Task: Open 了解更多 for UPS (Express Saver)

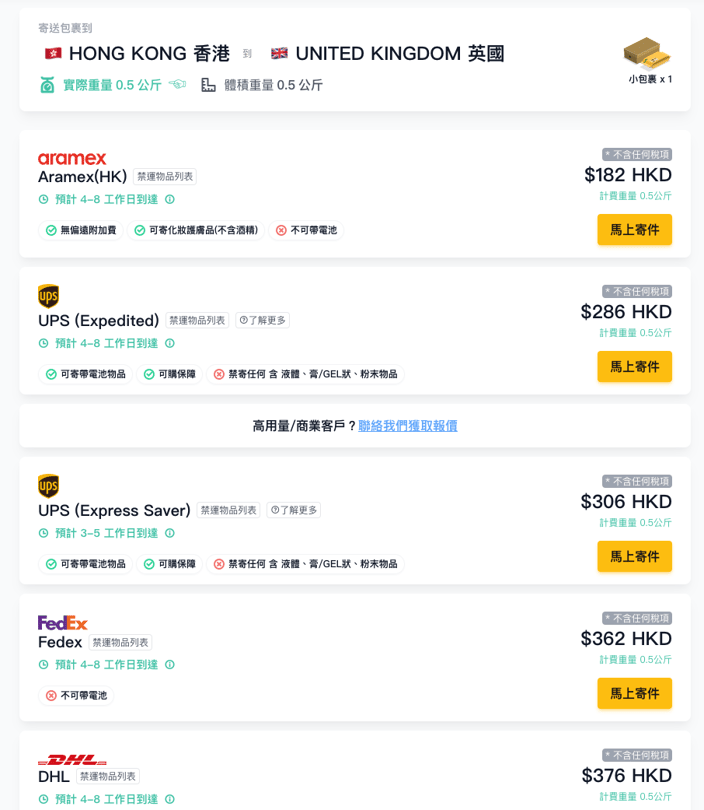Action: pyautogui.click(x=294, y=510)
